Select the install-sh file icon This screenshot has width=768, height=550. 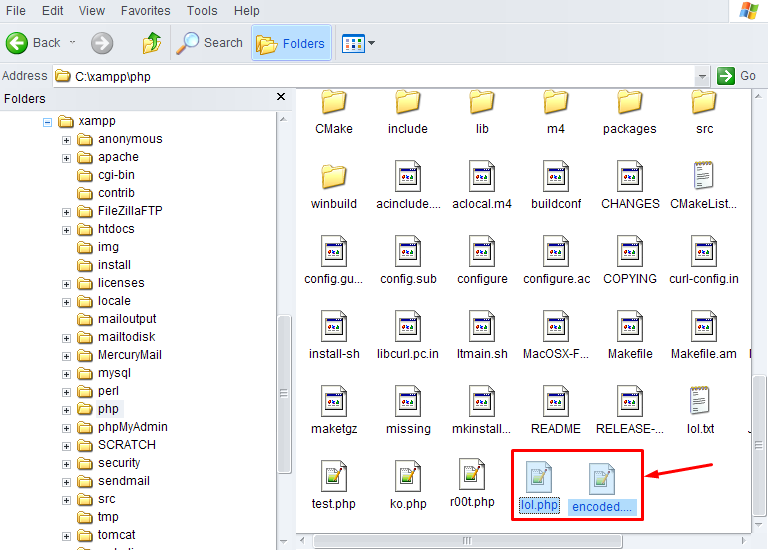tap(334, 326)
